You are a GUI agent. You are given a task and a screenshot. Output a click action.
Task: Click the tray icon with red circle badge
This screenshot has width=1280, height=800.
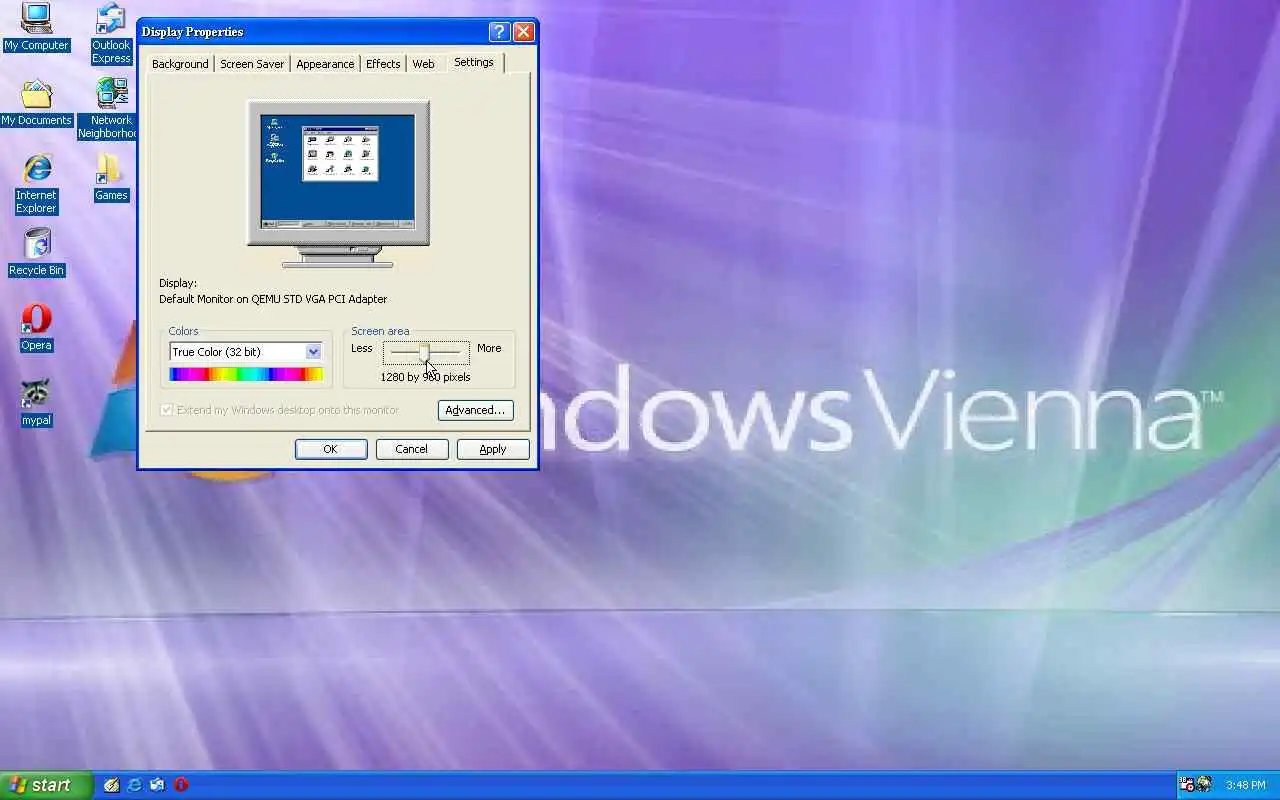[1187, 785]
